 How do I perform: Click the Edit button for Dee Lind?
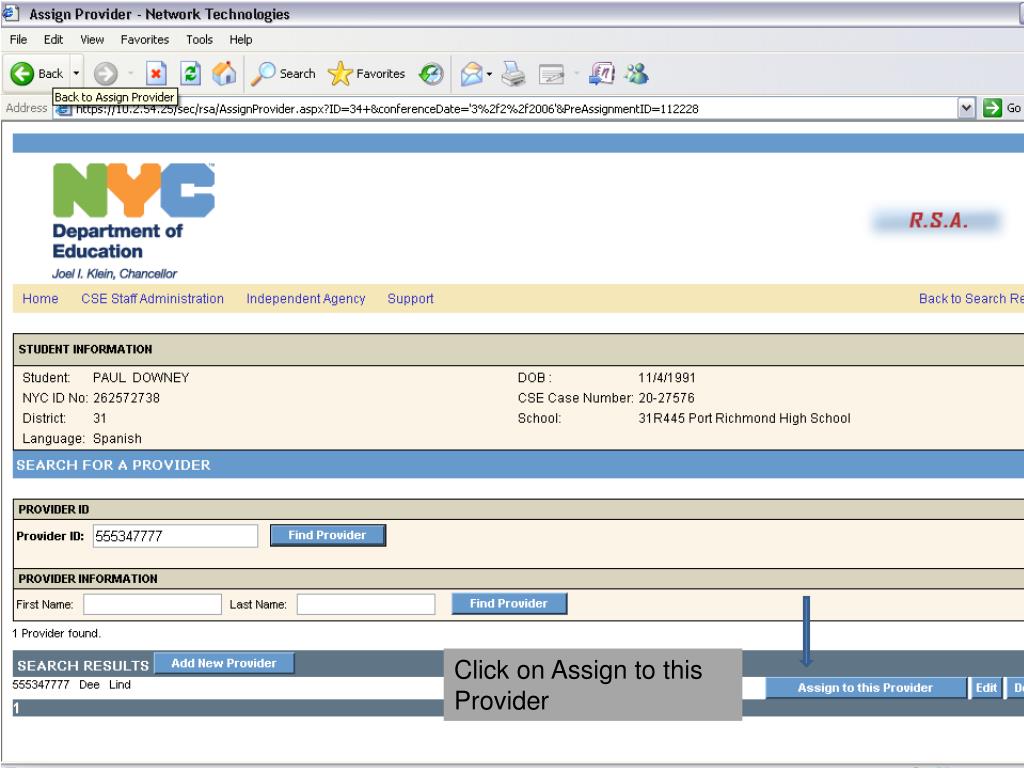coord(986,688)
